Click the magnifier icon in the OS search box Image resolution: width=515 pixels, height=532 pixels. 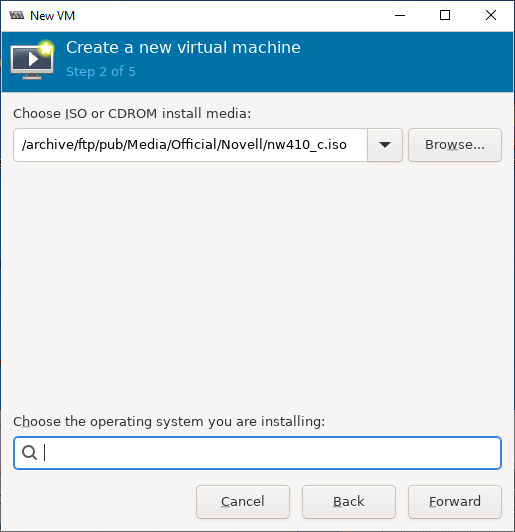pos(29,453)
